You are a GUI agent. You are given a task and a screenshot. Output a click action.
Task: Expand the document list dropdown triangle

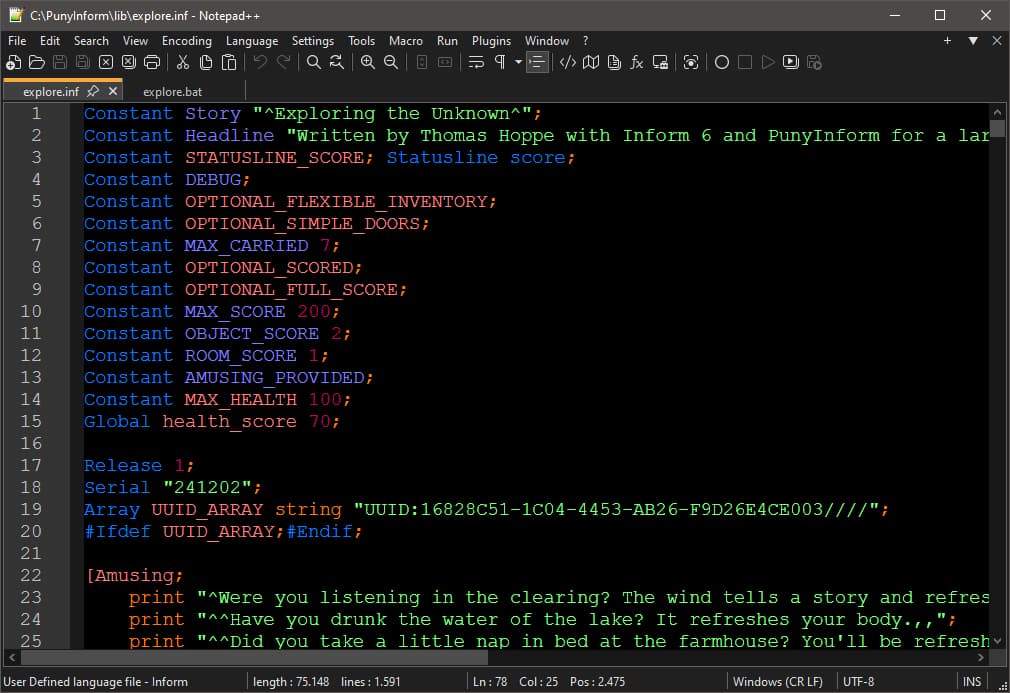point(973,41)
